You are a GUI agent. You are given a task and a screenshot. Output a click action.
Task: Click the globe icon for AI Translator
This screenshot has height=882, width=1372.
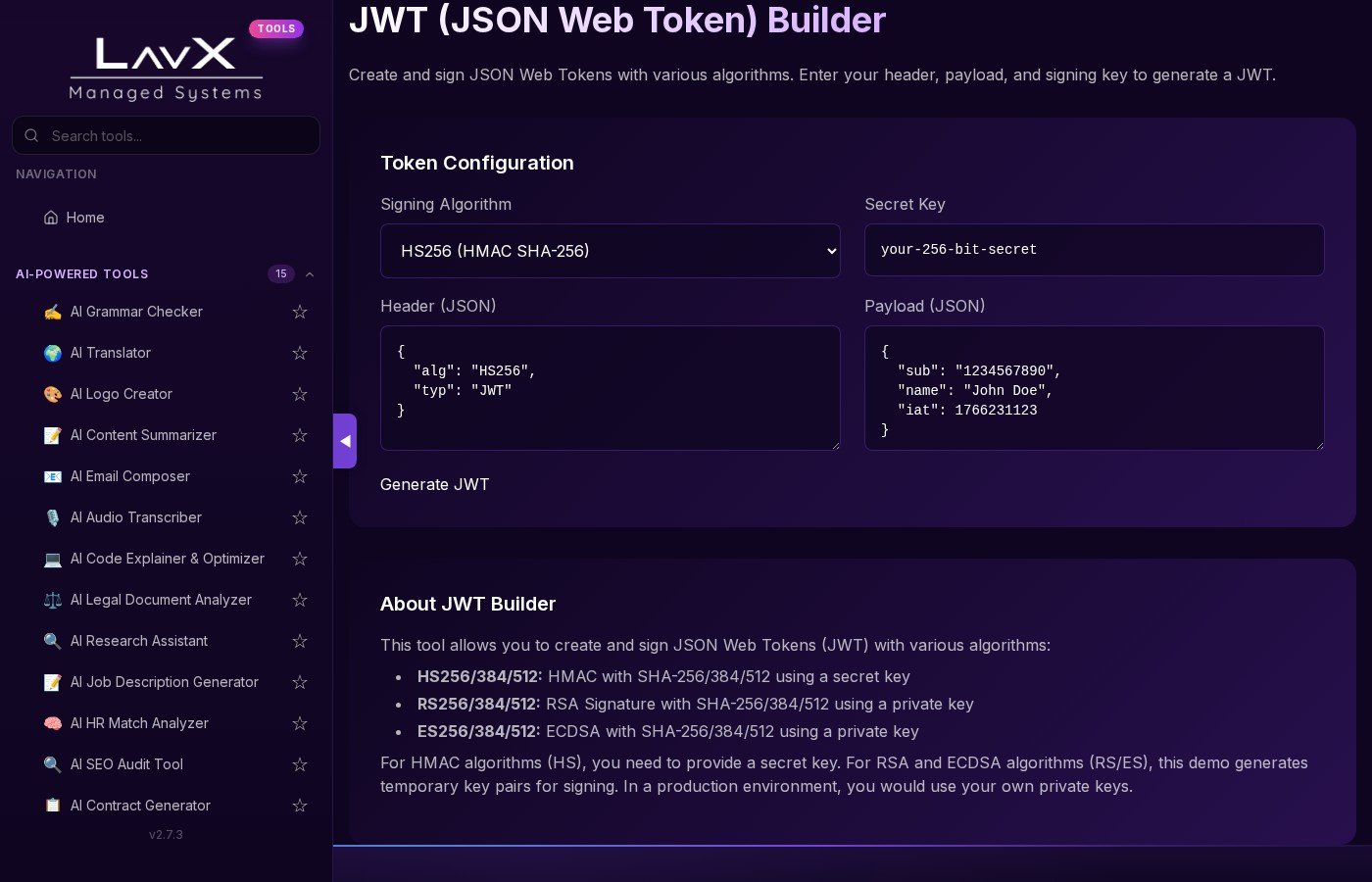pyautogui.click(x=53, y=353)
